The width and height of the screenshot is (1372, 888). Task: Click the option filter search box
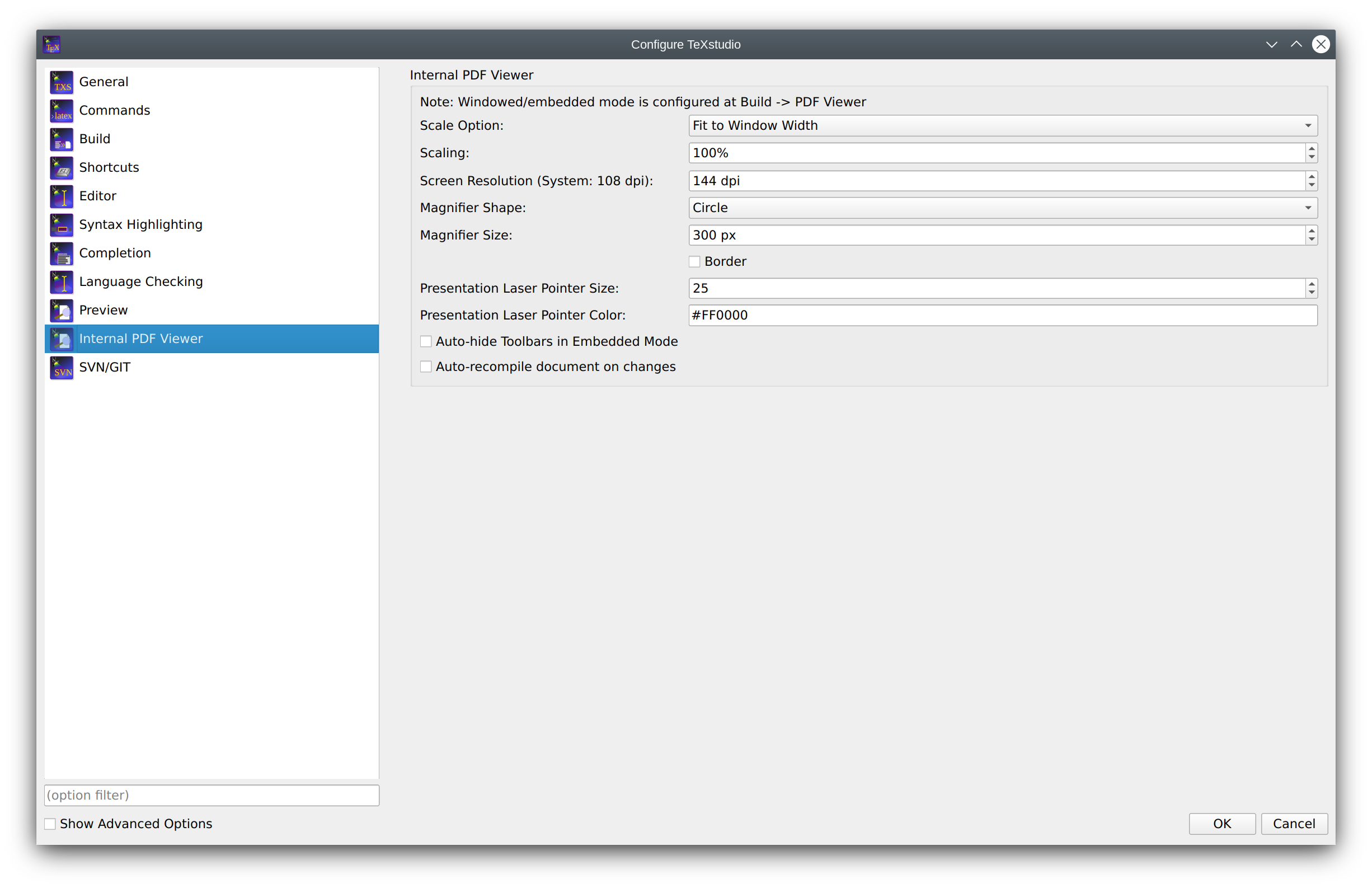(x=212, y=795)
